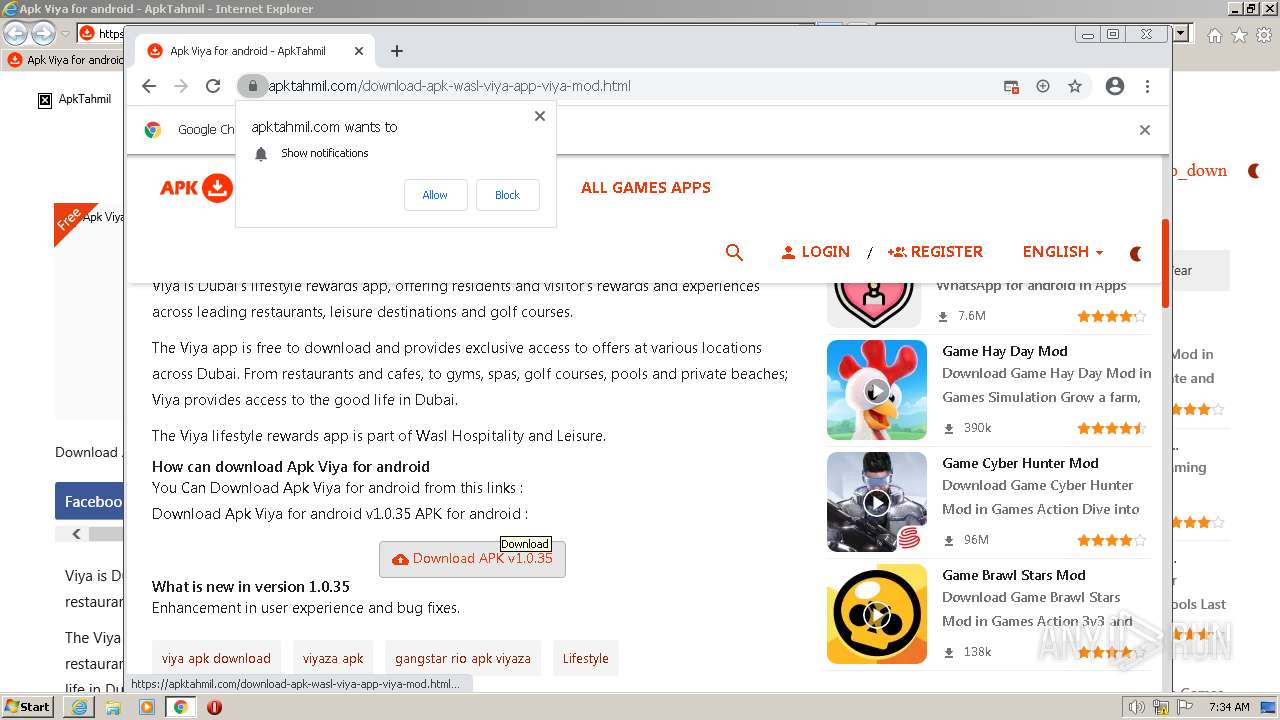
Task: Click the Chrome page vertical scrollbar
Action: click(1165, 264)
